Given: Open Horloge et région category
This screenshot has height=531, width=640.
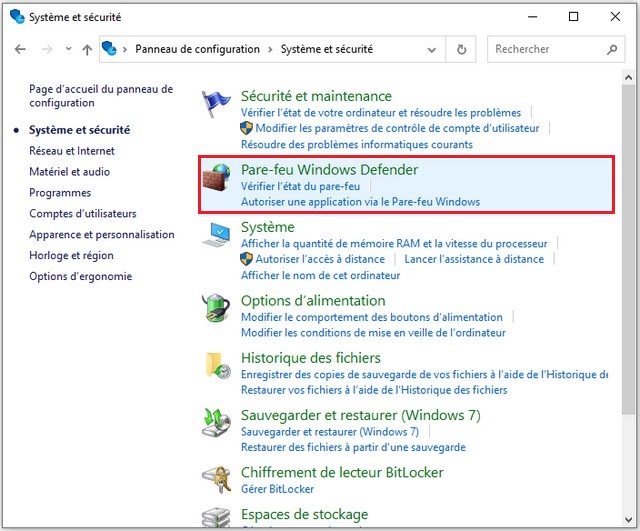Looking at the screenshot, I should (x=71, y=256).
